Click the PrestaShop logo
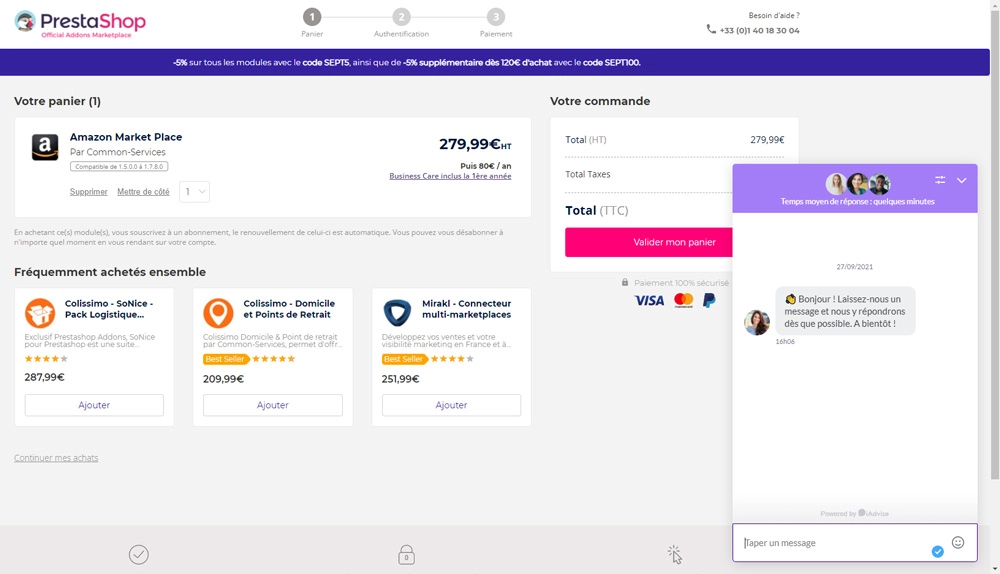This screenshot has height=574, width=1000. point(80,24)
